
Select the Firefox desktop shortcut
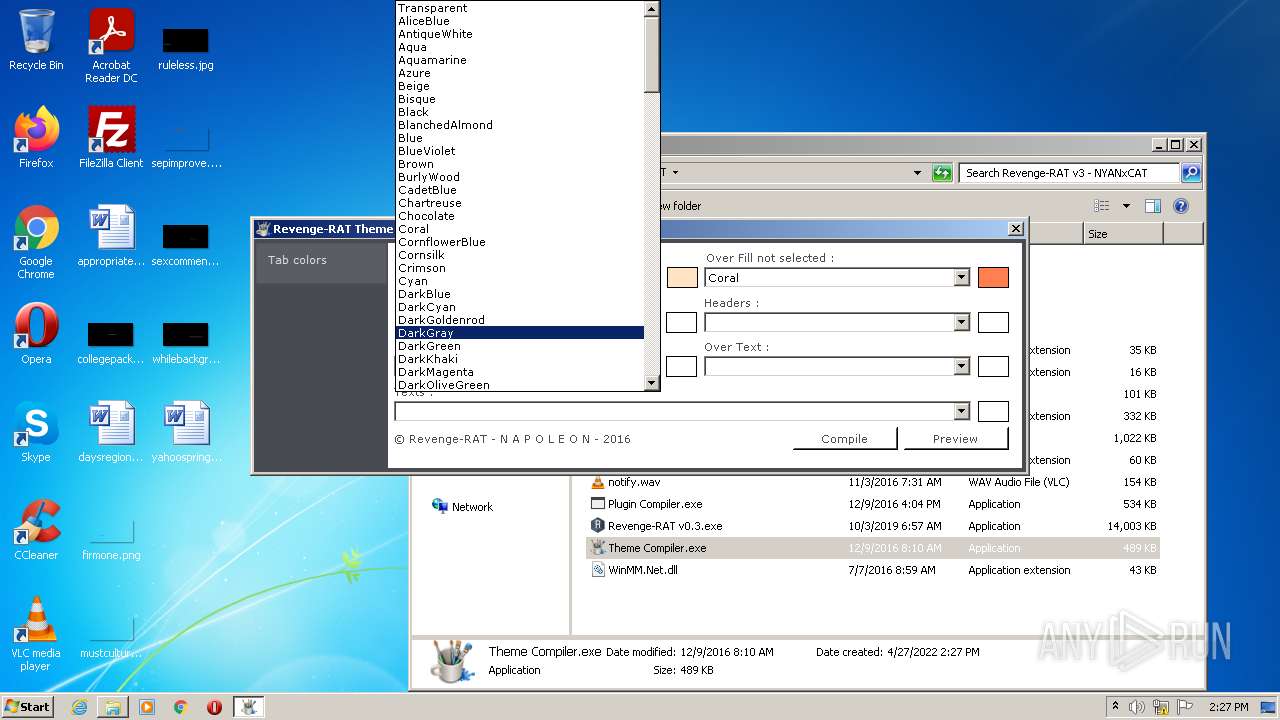pyautogui.click(x=36, y=137)
